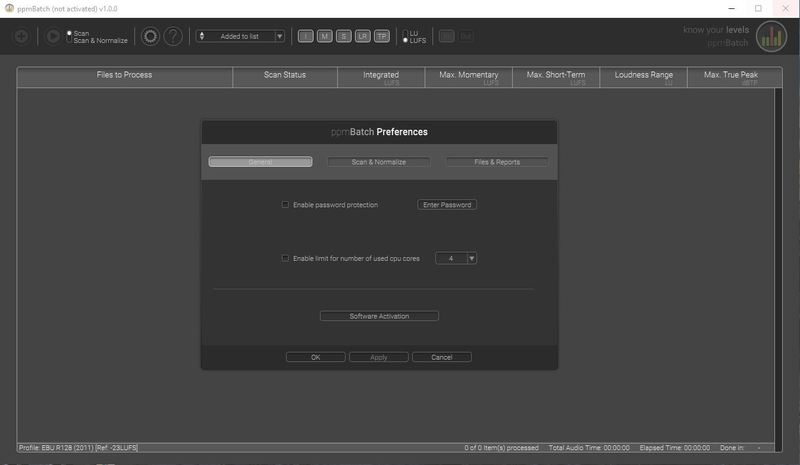Image resolution: width=800 pixels, height=465 pixels.
Task: Open the Files & Reports tab
Action: pos(497,162)
